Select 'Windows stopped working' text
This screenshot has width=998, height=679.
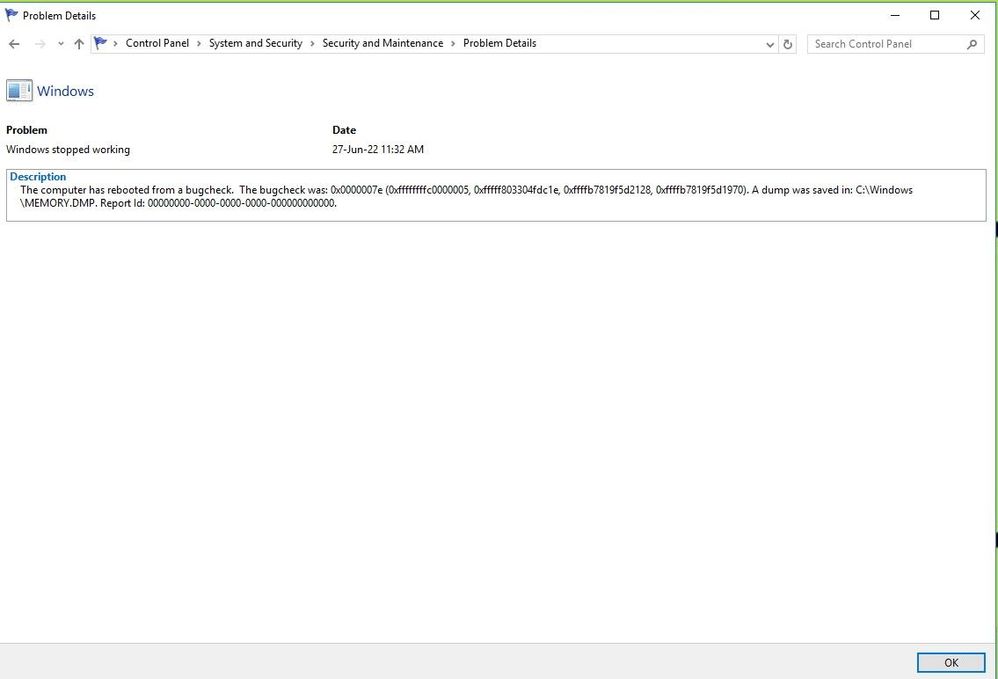[68, 150]
